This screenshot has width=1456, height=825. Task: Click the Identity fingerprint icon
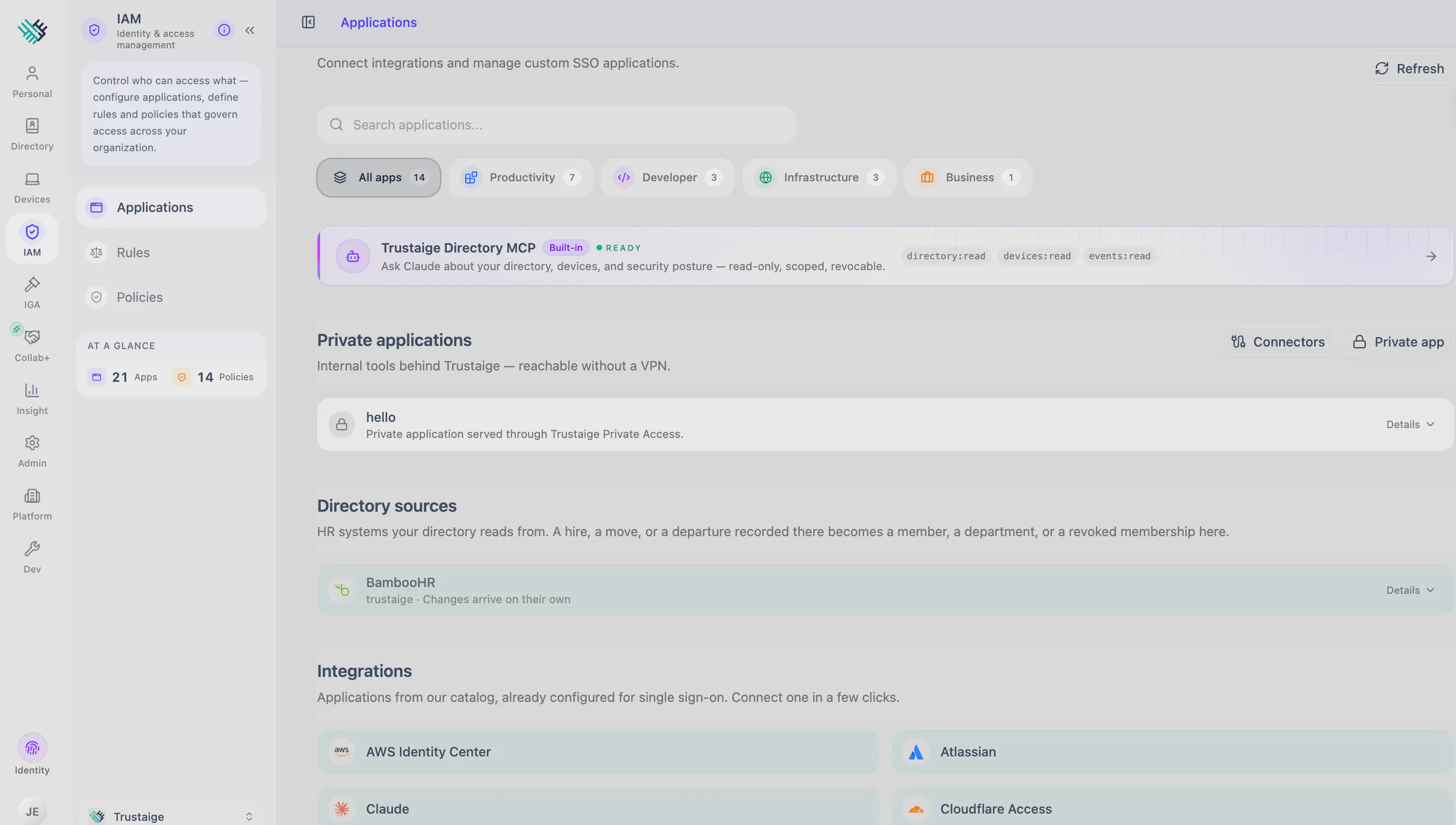click(x=32, y=748)
